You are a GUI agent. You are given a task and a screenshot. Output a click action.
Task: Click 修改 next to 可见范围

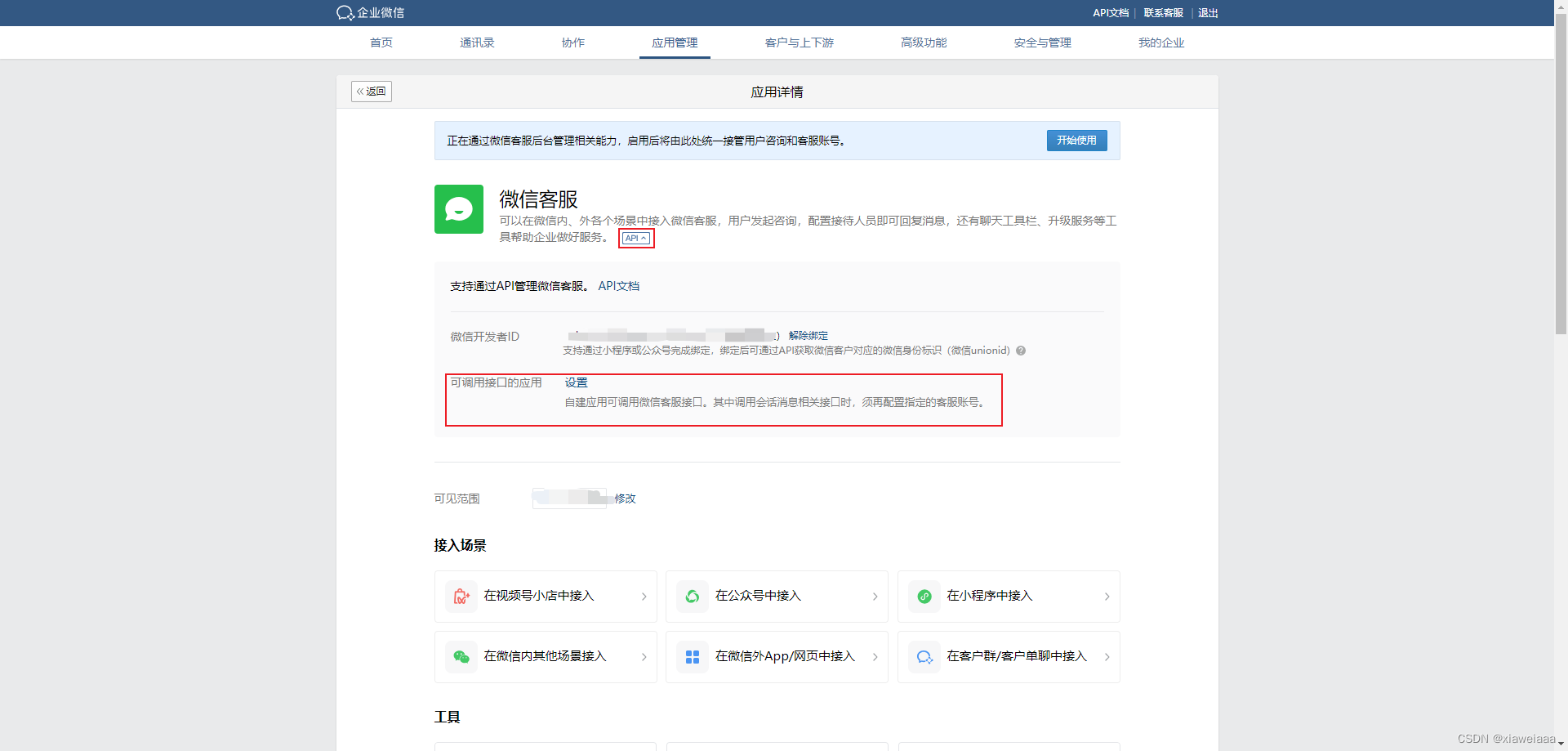(626, 498)
